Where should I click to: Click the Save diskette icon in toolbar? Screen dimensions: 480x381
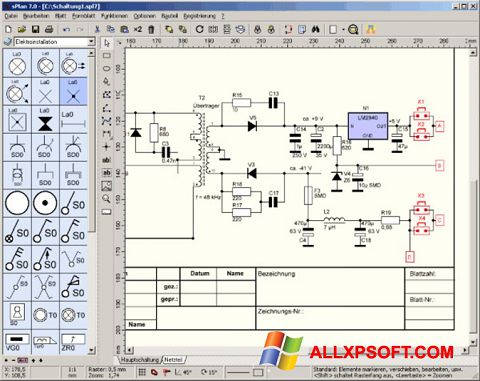tap(35, 29)
